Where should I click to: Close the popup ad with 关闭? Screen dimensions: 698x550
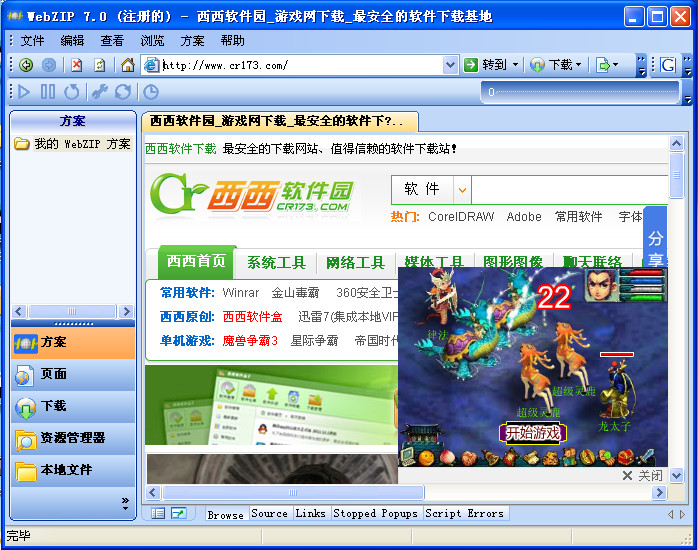click(642, 476)
